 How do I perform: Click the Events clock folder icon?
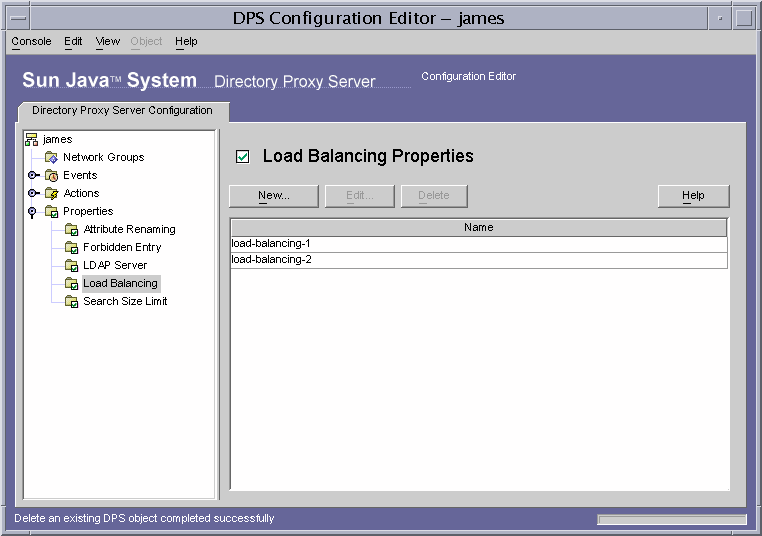[x=51, y=175]
